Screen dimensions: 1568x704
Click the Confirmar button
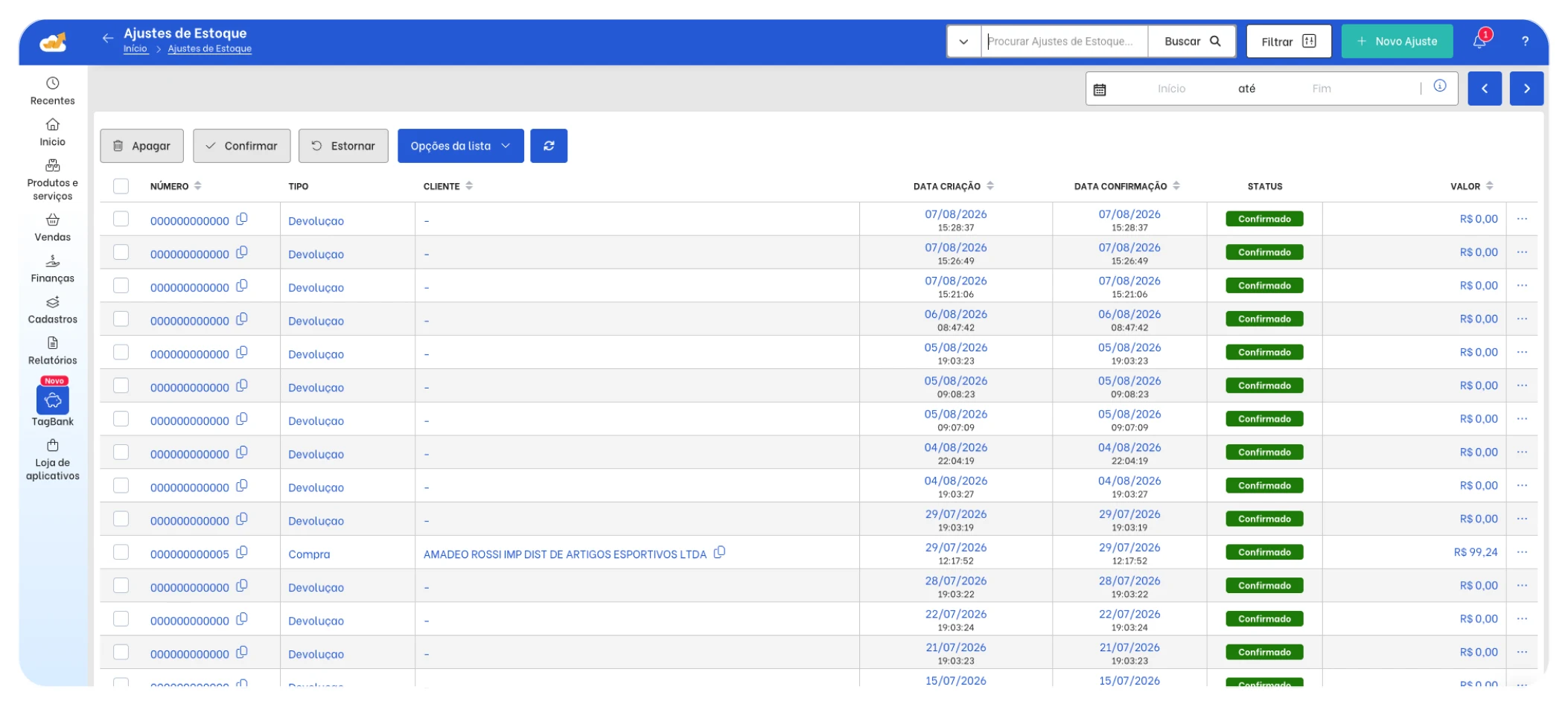242,146
